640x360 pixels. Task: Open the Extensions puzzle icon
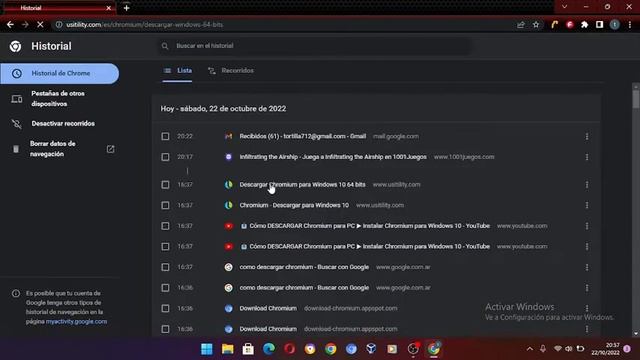point(584,25)
